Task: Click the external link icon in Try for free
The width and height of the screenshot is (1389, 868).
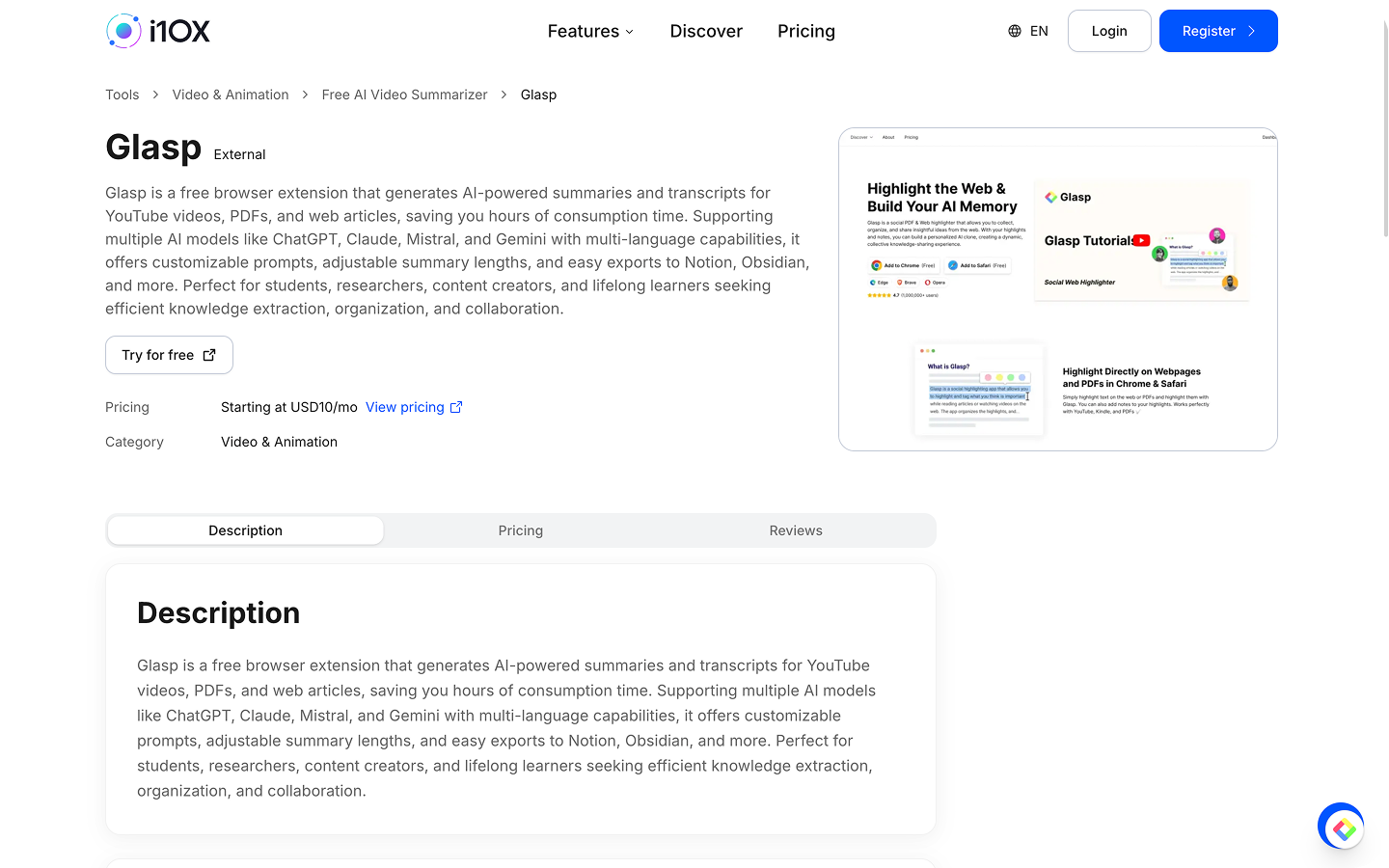Action: point(209,355)
